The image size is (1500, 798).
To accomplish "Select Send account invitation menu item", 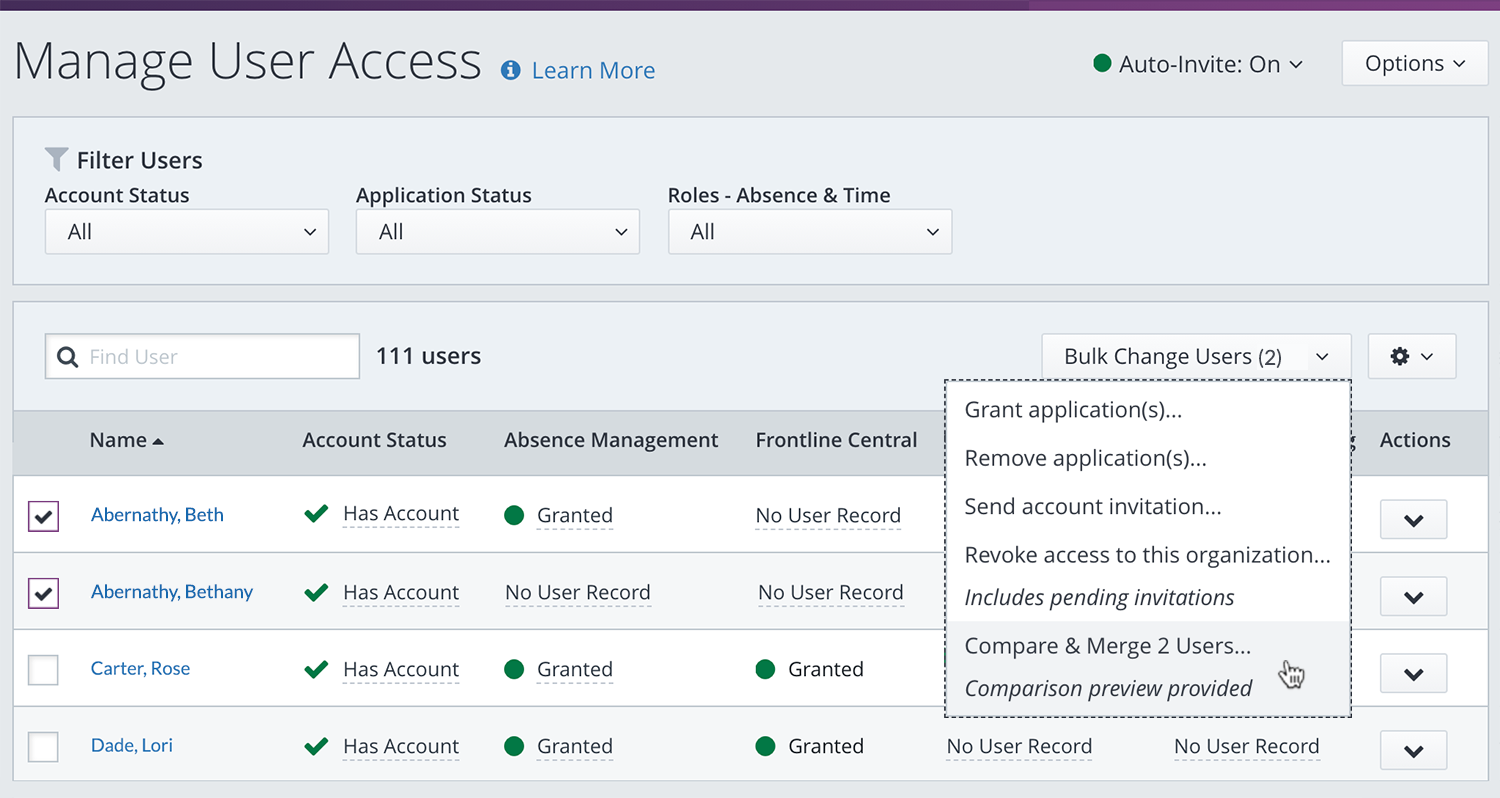I will pyautogui.click(x=1092, y=507).
